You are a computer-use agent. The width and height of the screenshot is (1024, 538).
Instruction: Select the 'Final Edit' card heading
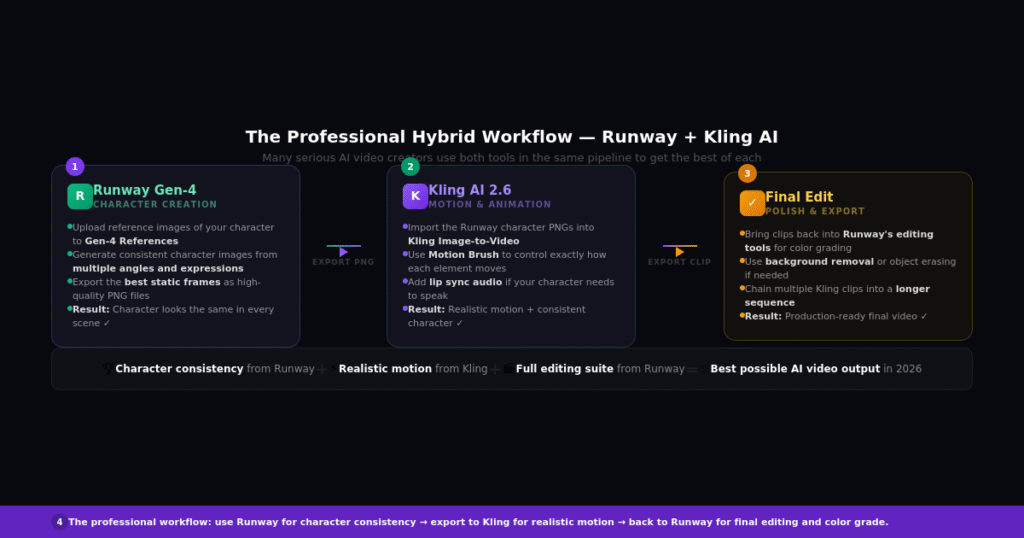(x=799, y=197)
